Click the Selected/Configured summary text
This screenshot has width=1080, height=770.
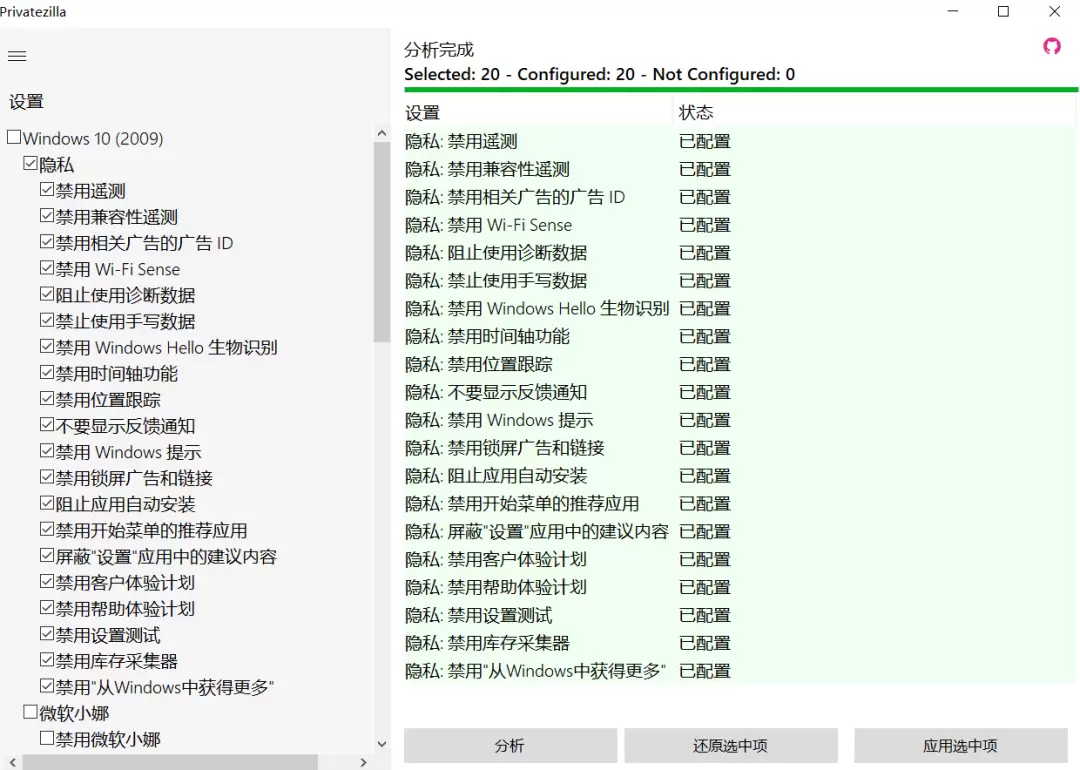tap(599, 74)
